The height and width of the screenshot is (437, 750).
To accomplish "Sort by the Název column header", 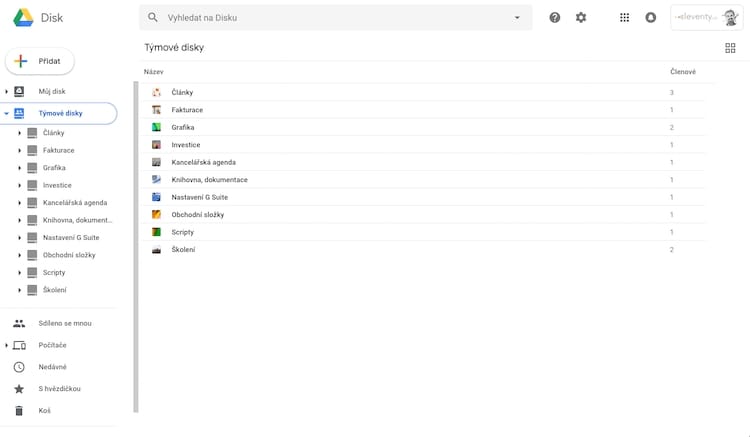I will pos(153,72).
